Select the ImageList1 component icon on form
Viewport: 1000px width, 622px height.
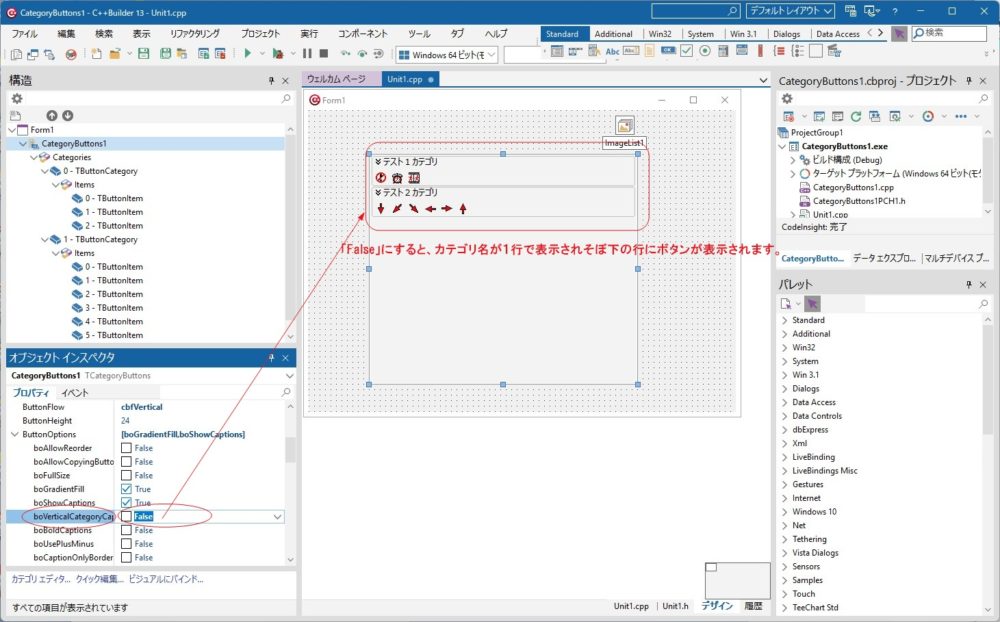[x=624, y=126]
